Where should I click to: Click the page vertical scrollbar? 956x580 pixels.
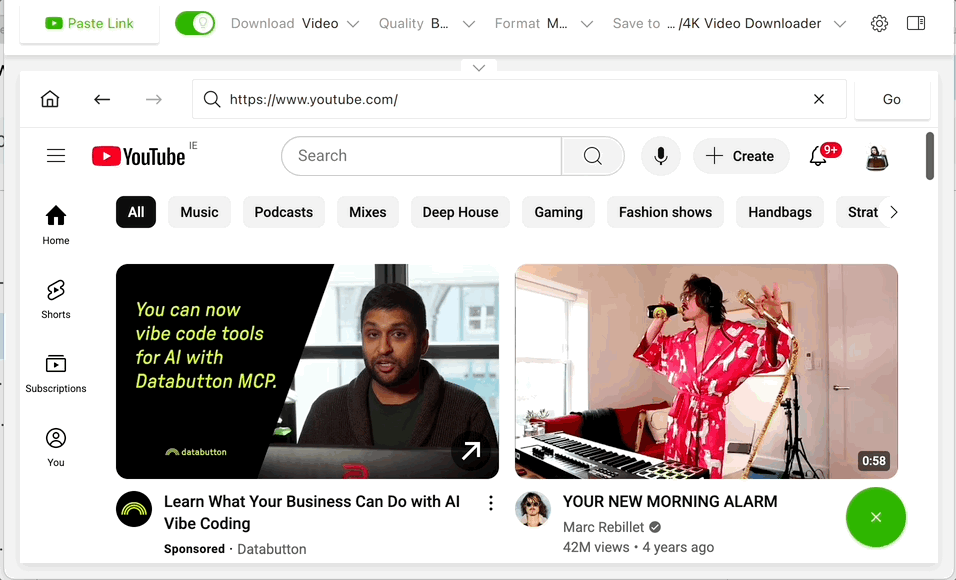click(930, 156)
